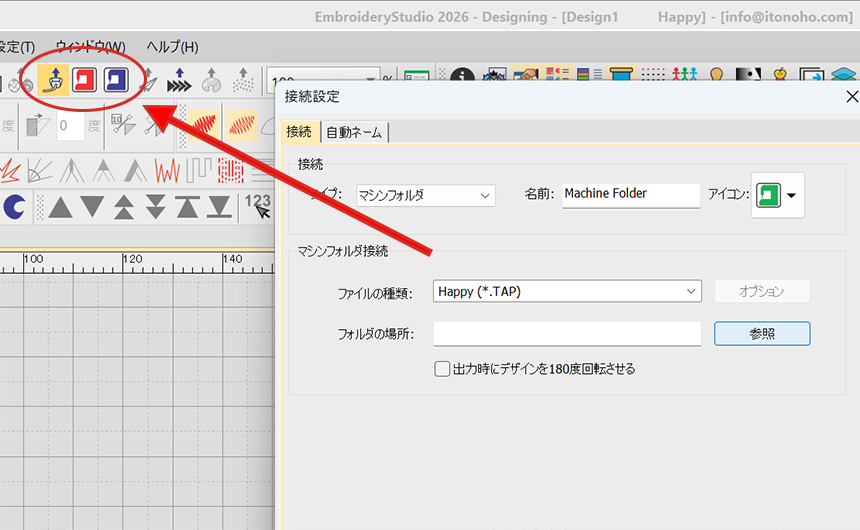Click the move-to-bottom triangle with bar icon

click(x=219, y=207)
